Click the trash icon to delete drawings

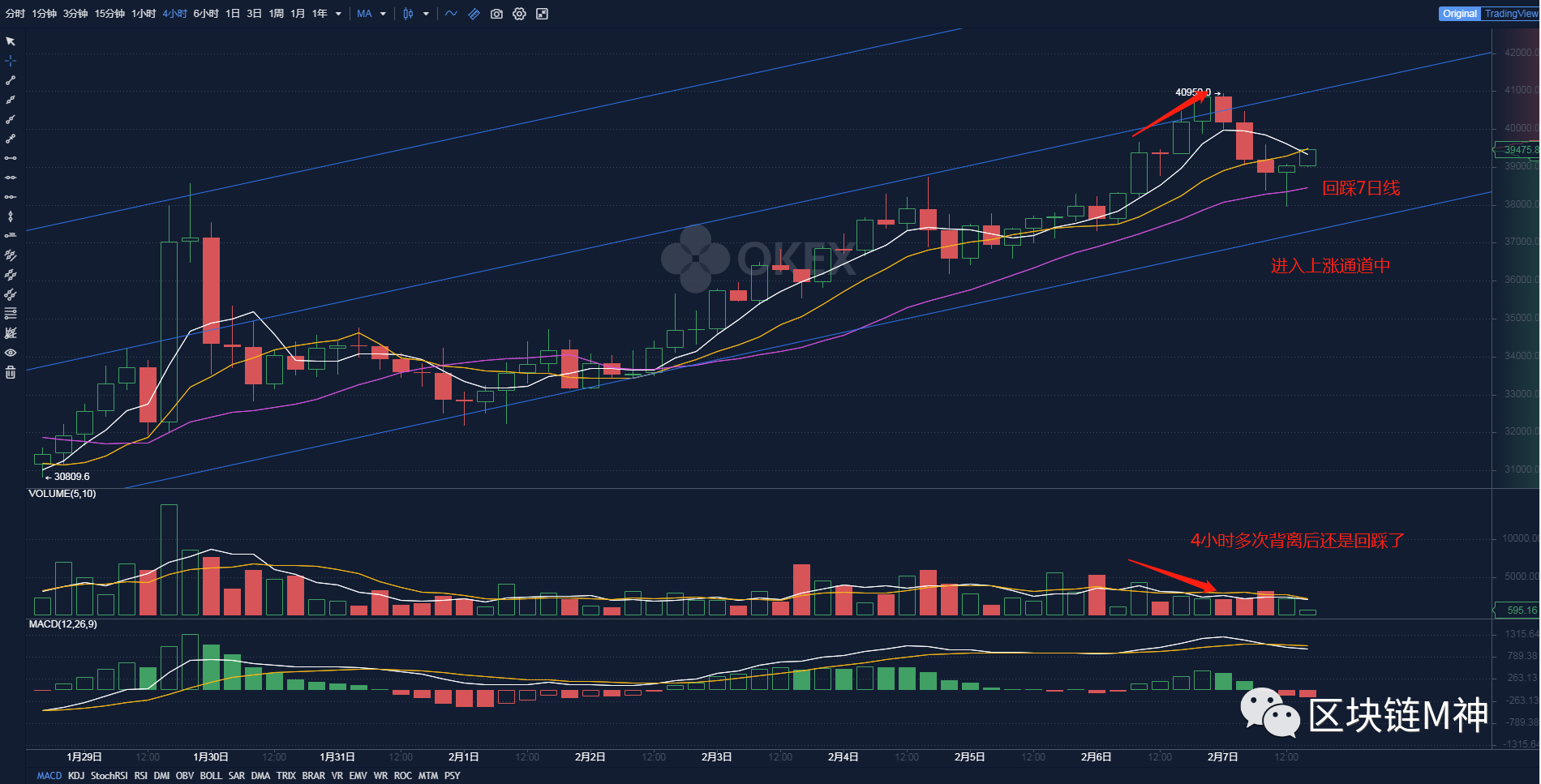click(10, 371)
